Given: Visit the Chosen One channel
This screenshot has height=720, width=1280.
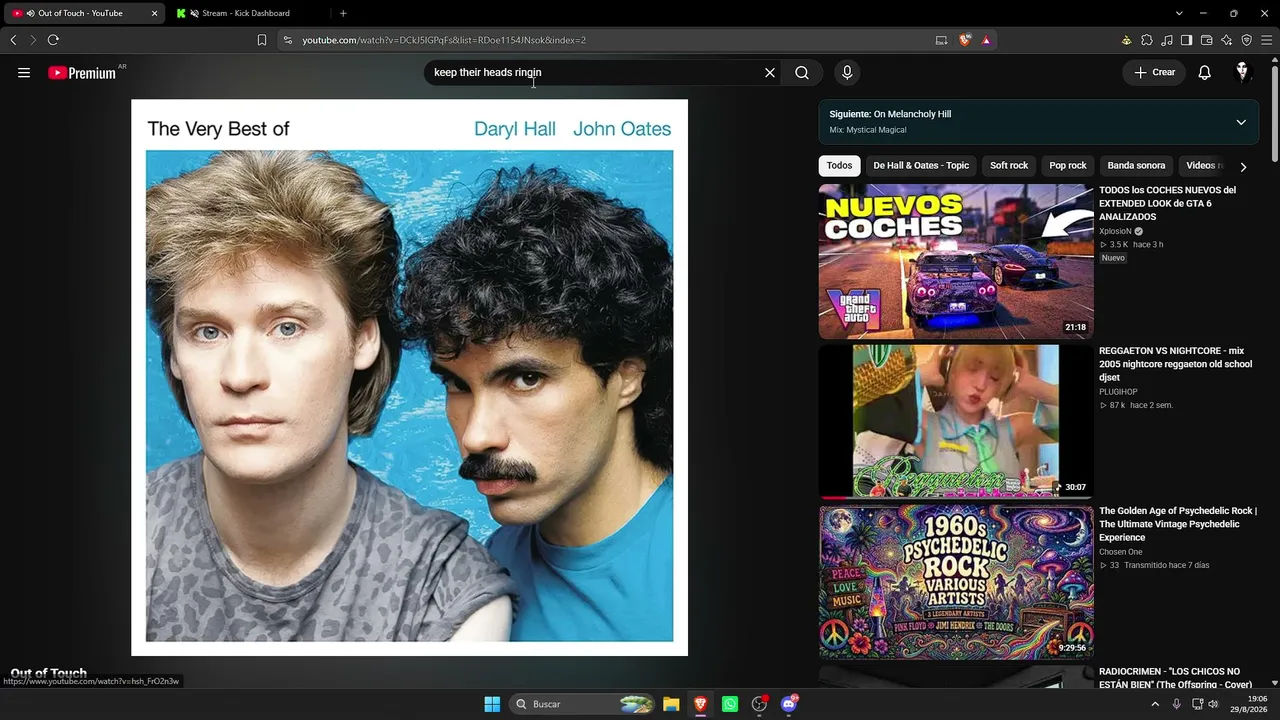Looking at the screenshot, I should click(x=1121, y=552).
